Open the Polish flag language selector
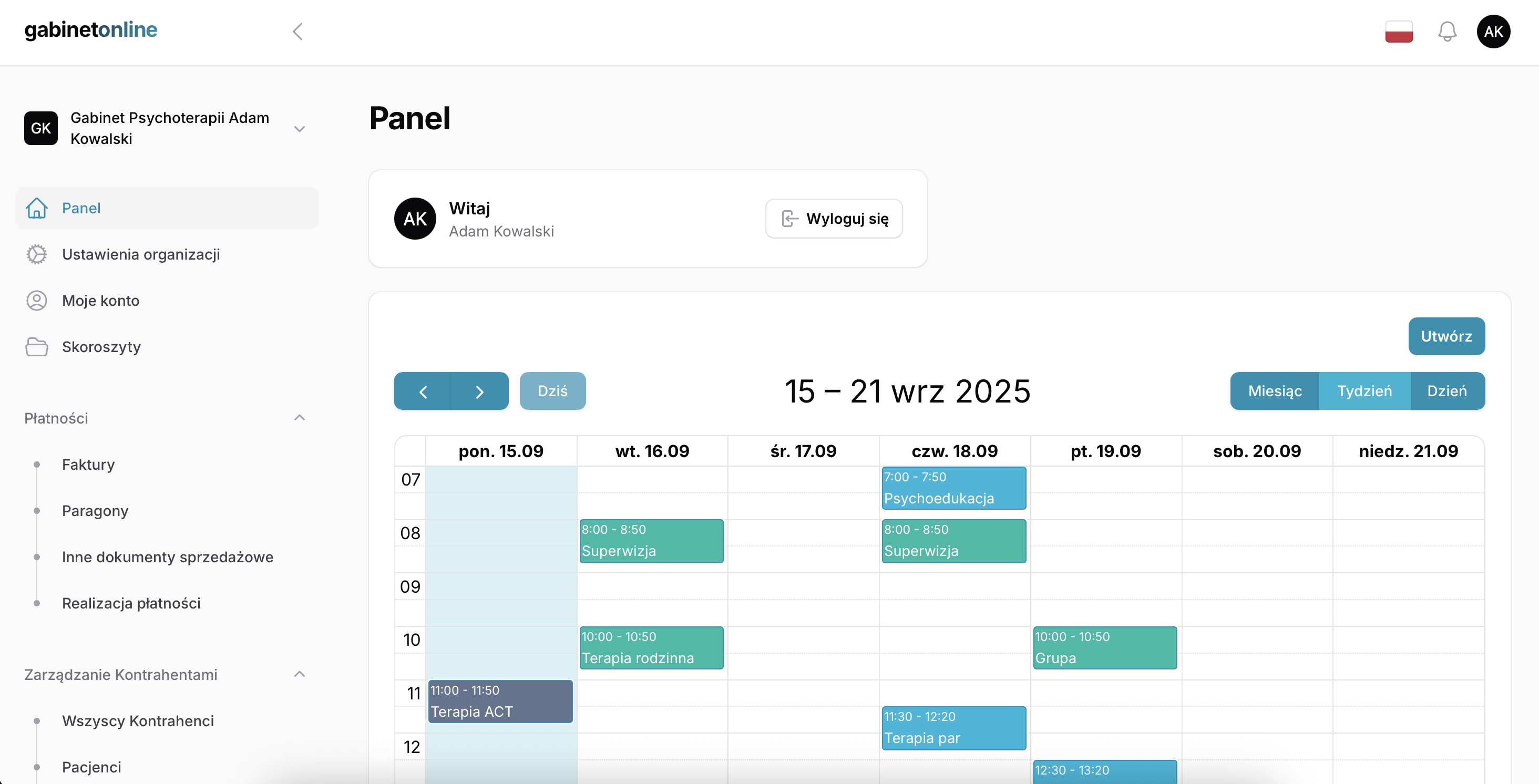 pos(1399,31)
